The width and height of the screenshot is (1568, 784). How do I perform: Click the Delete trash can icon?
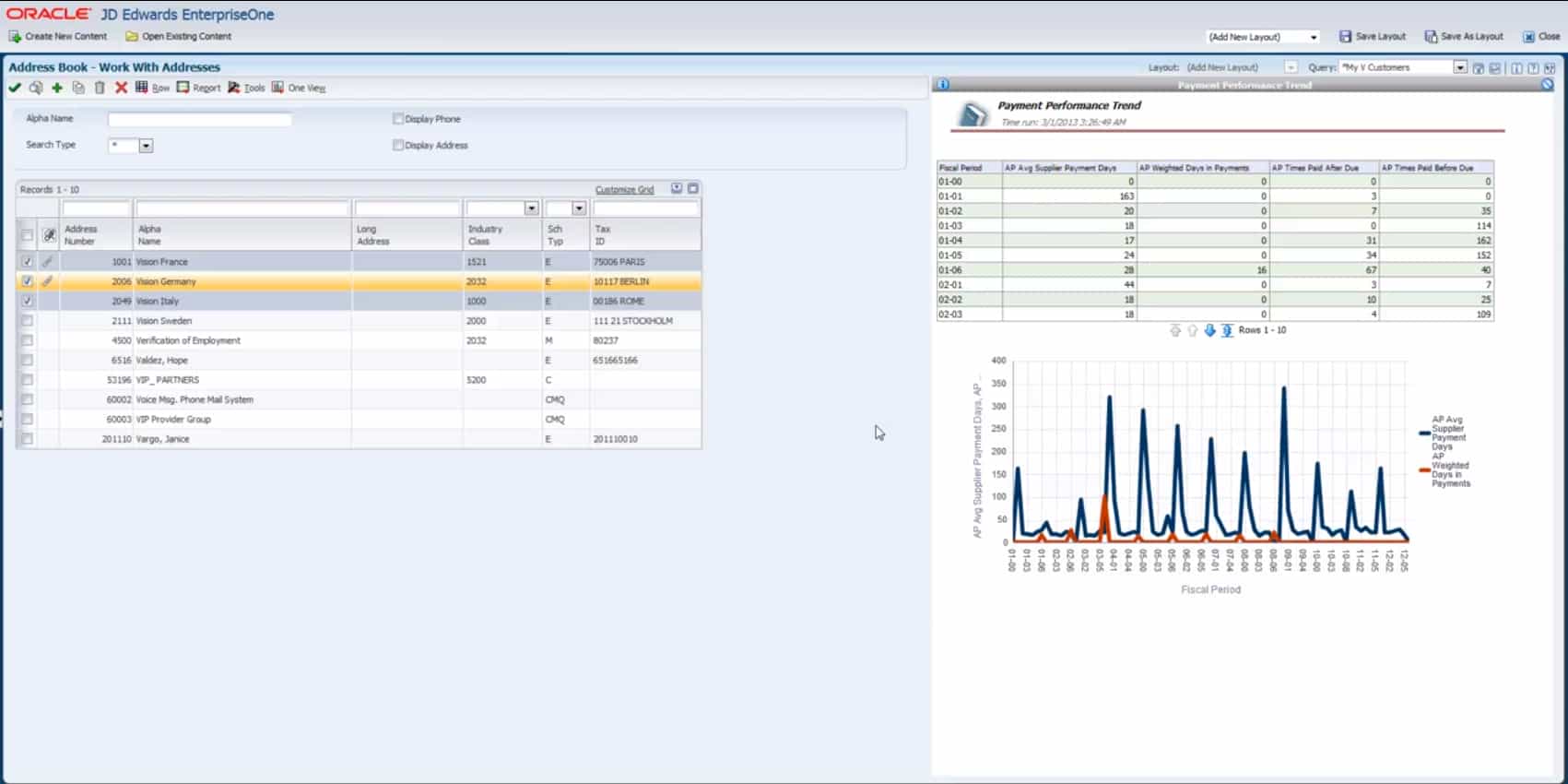pyautogui.click(x=100, y=88)
